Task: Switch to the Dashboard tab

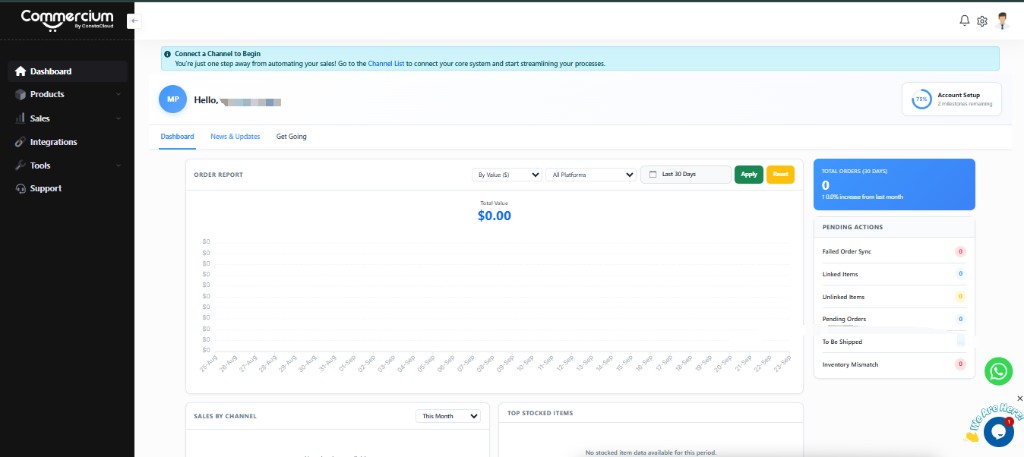Action: point(177,136)
